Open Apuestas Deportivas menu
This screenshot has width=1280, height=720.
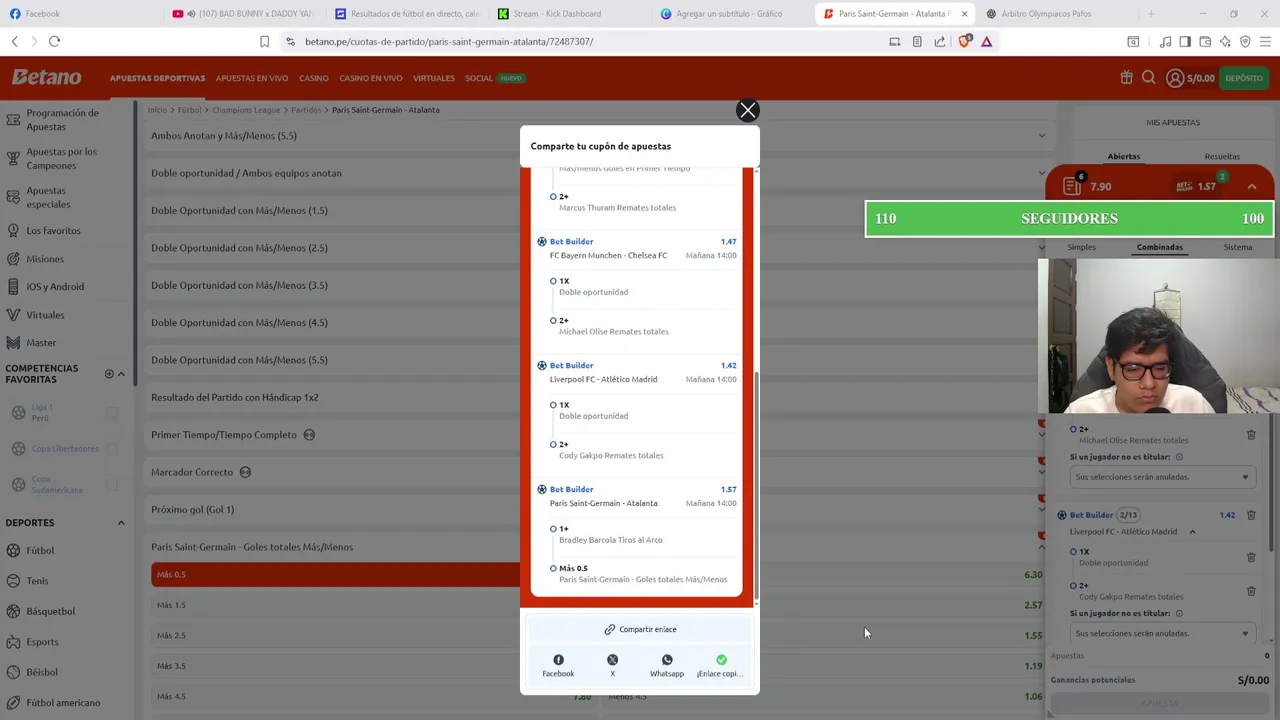point(157,78)
